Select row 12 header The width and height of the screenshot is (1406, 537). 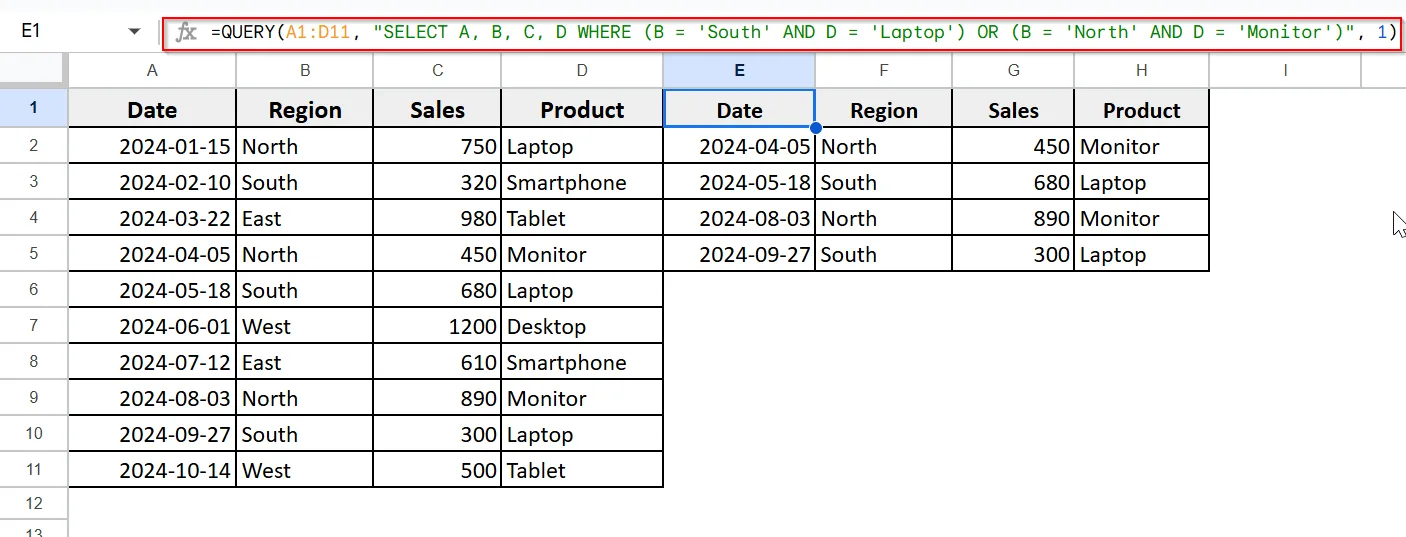coord(34,503)
